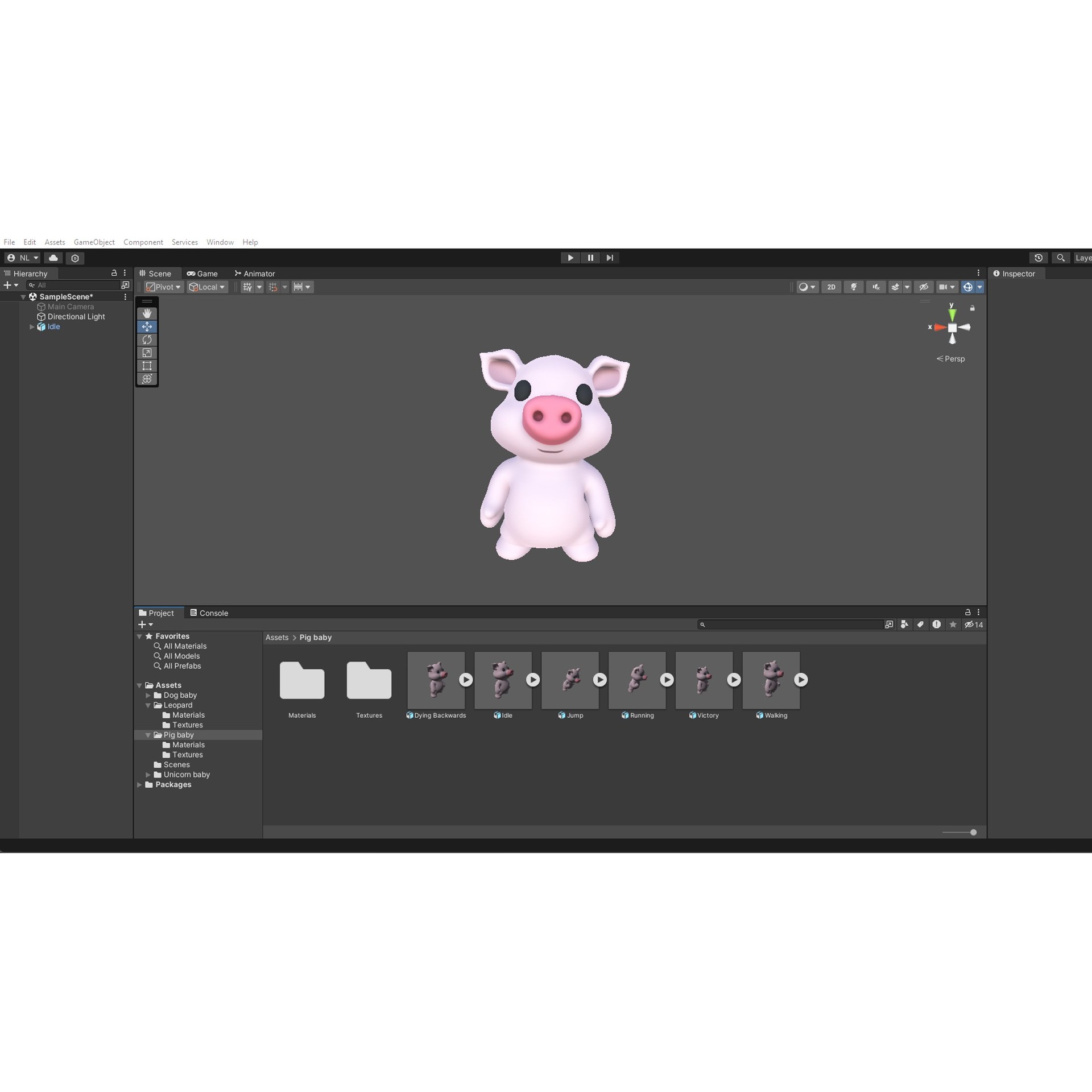Viewport: 1092px width, 1092px height.
Task: Click the Y axis on the scene orientation gizmo
Action: pos(953,312)
